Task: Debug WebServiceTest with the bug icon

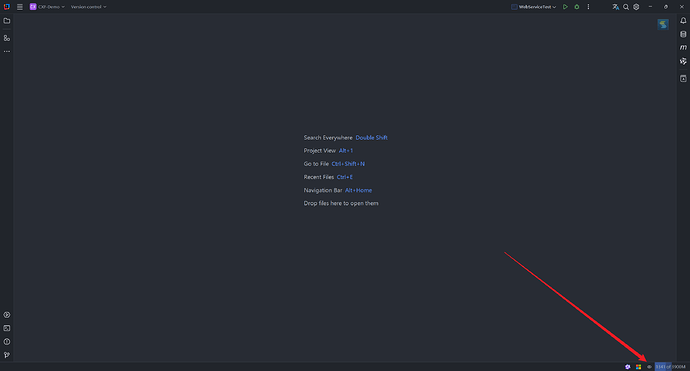Action: point(576,7)
